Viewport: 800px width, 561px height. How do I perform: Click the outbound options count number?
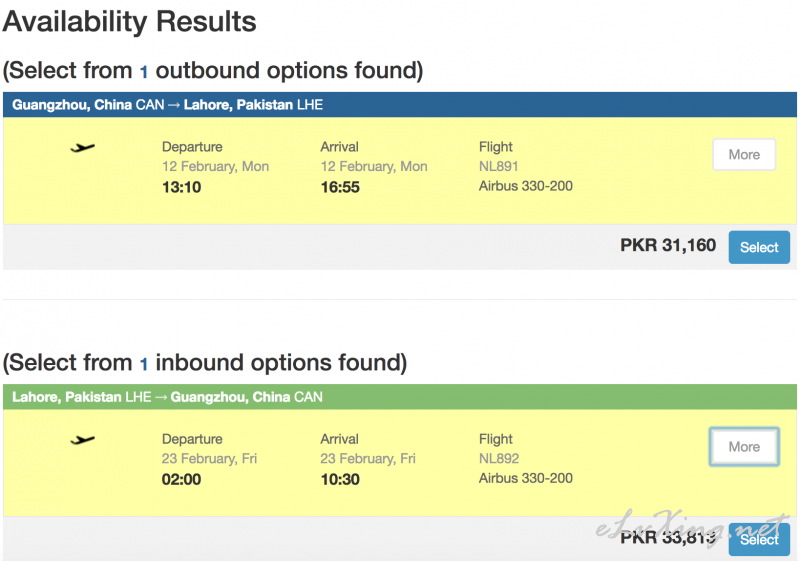click(x=143, y=71)
